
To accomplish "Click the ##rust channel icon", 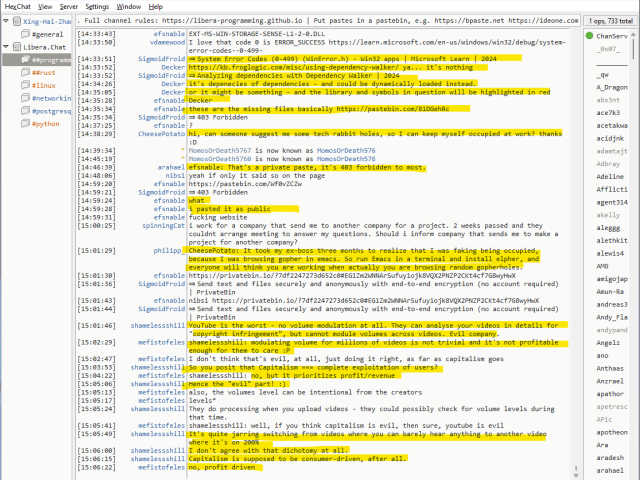I will (x=24, y=73).
